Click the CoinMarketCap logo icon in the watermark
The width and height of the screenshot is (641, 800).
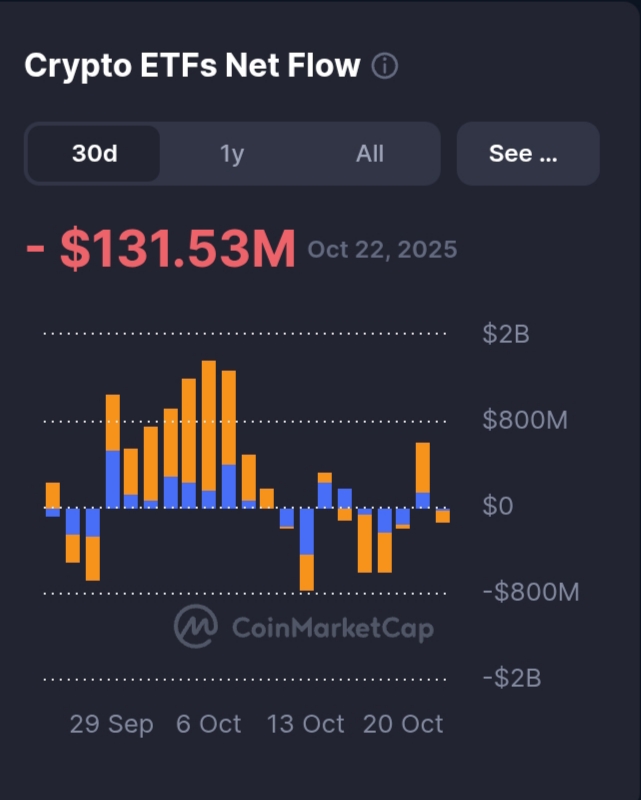coord(196,627)
